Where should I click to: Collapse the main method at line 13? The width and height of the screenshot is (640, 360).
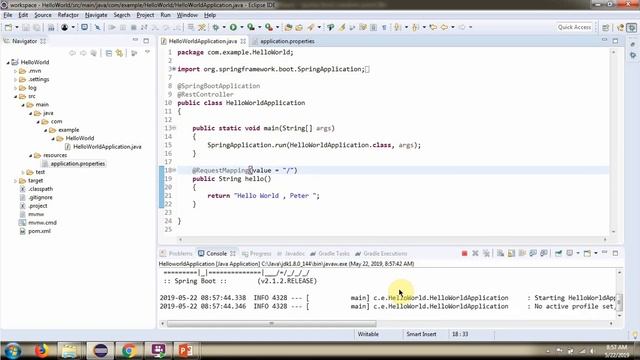173,128
